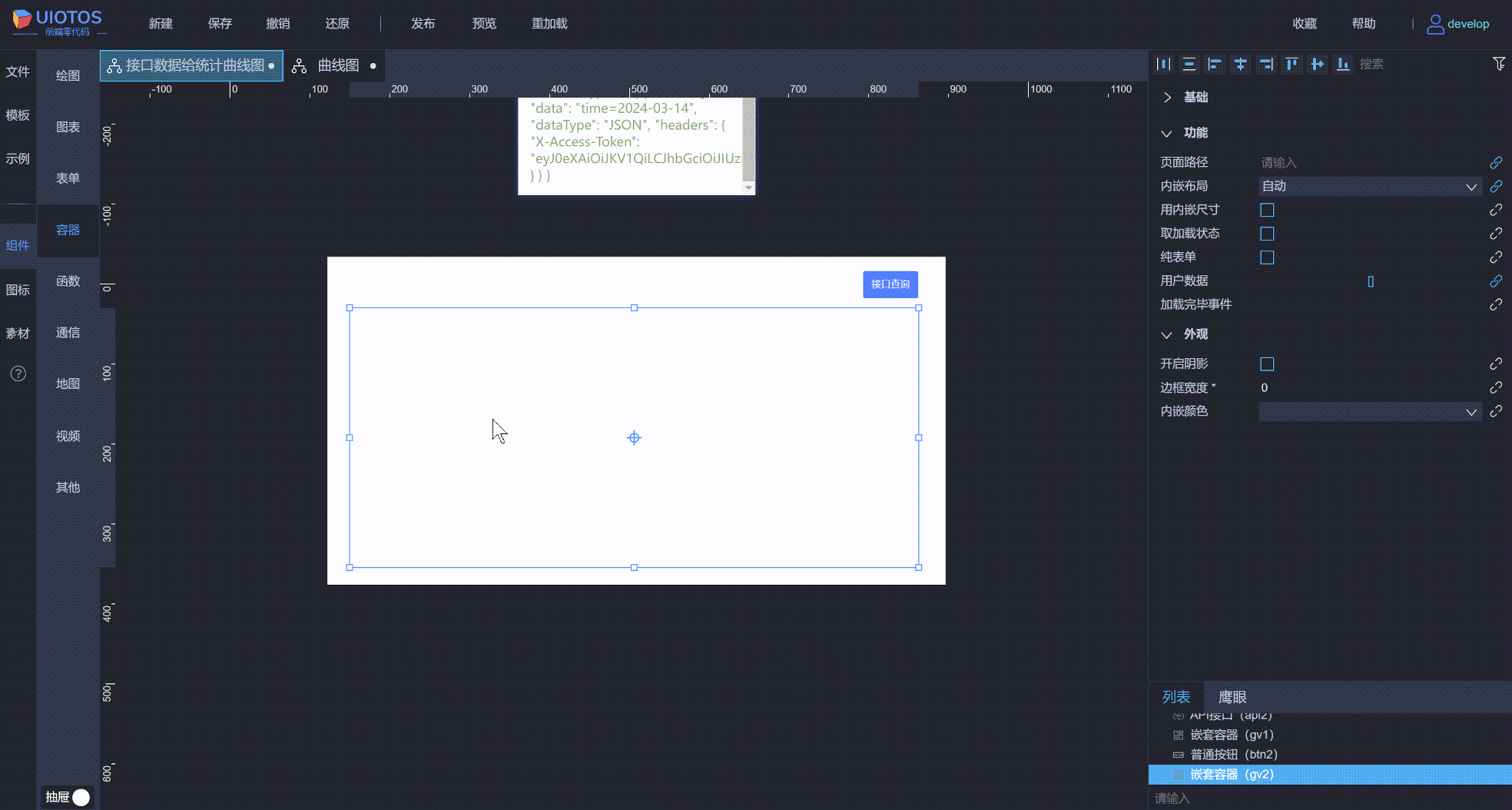Open the 图表 category in the component sidebar
Image resolution: width=1512 pixels, height=810 pixels.
tap(68, 126)
